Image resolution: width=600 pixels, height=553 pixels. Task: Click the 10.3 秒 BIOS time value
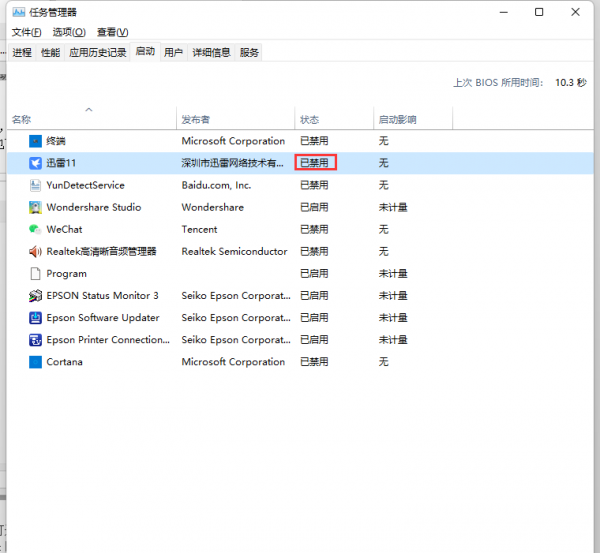pyautogui.click(x=571, y=83)
